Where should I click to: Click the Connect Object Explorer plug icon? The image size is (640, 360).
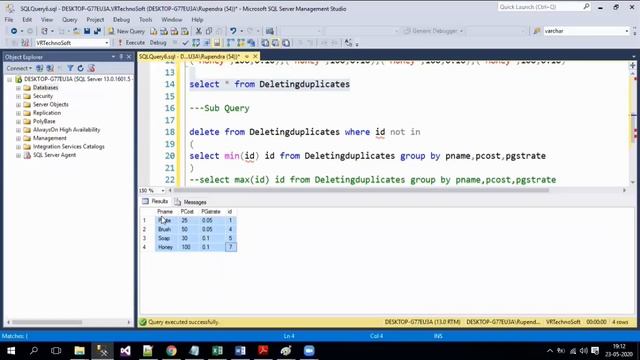pyautogui.click(x=40, y=68)
